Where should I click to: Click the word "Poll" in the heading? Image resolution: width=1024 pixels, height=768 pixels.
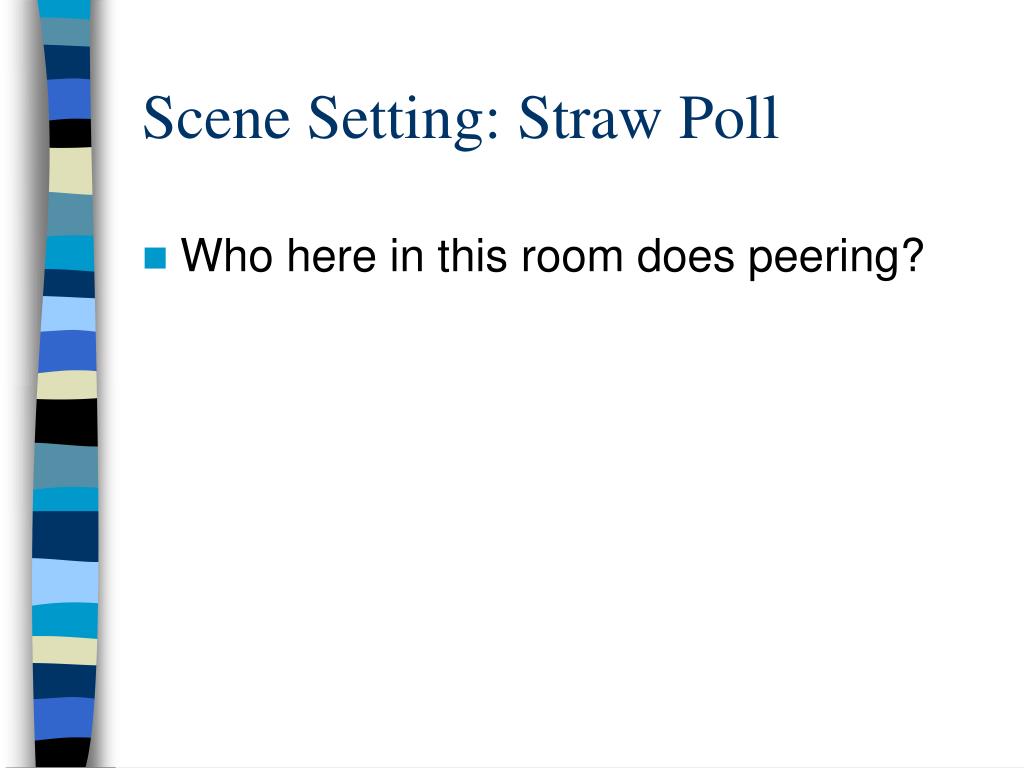coord(729,118)
